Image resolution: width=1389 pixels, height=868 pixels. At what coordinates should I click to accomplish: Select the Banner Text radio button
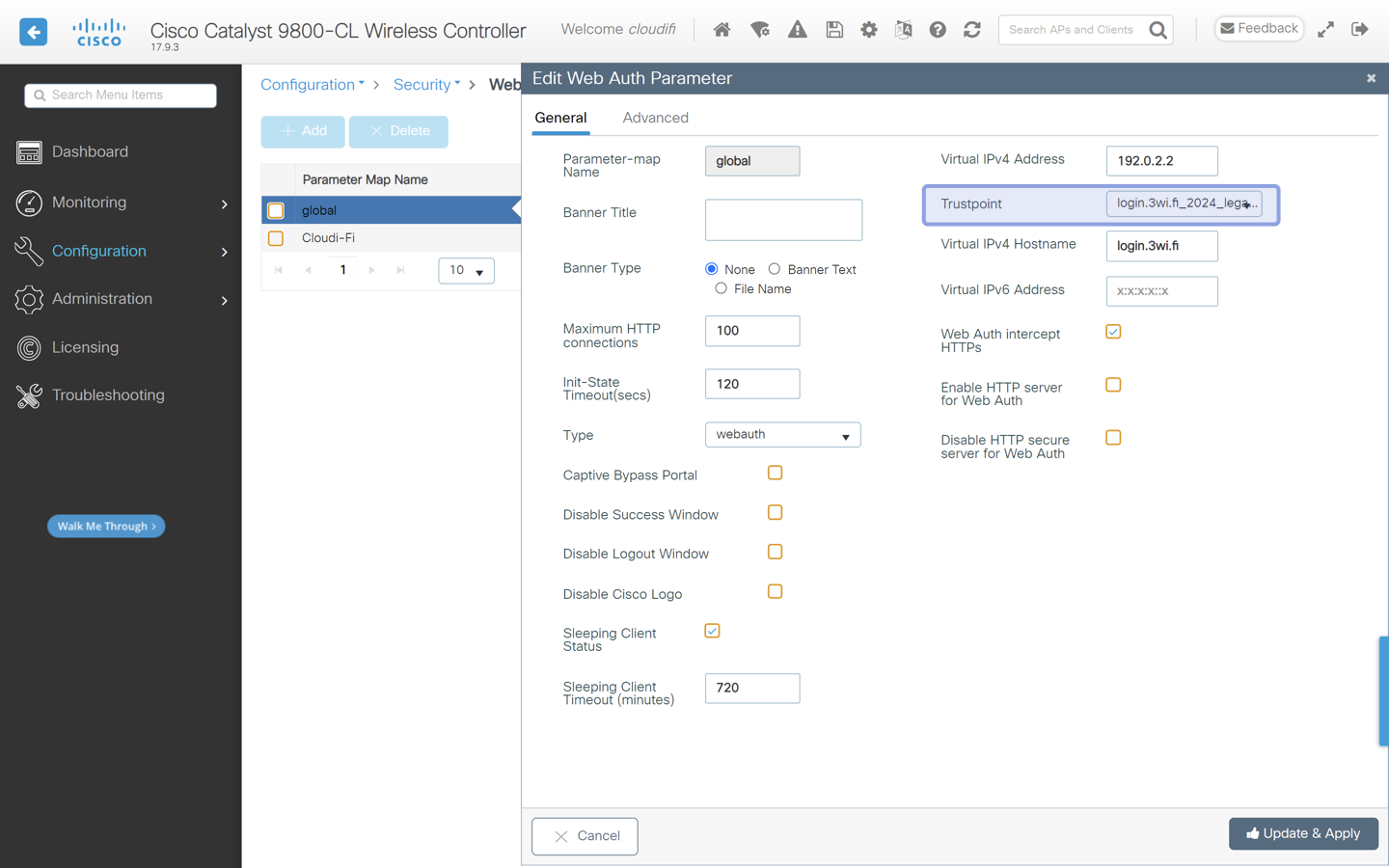point(775,269)
